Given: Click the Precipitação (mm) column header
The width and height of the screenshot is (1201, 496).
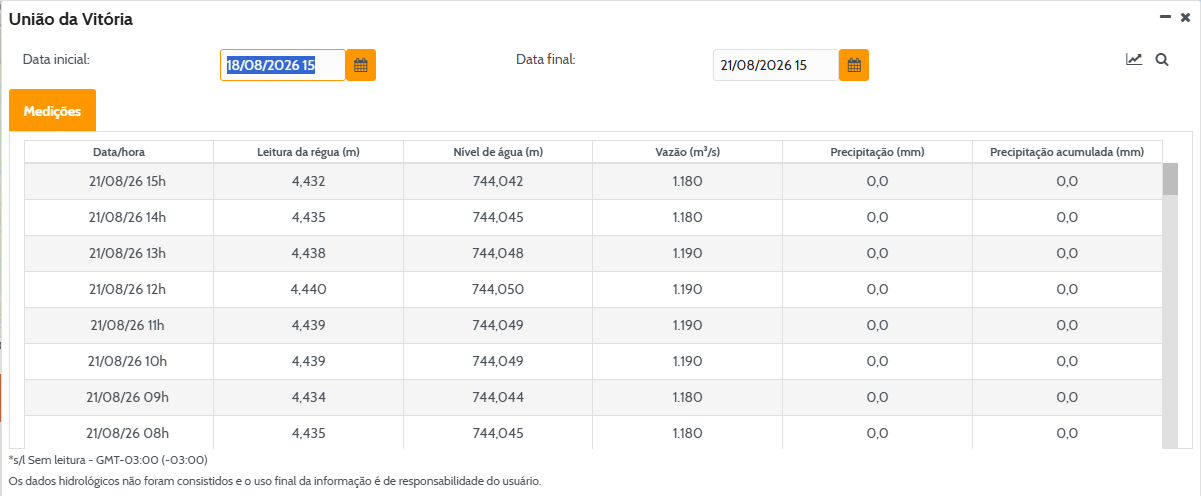Looking at the screenshot, I should [x=877, y=152].
